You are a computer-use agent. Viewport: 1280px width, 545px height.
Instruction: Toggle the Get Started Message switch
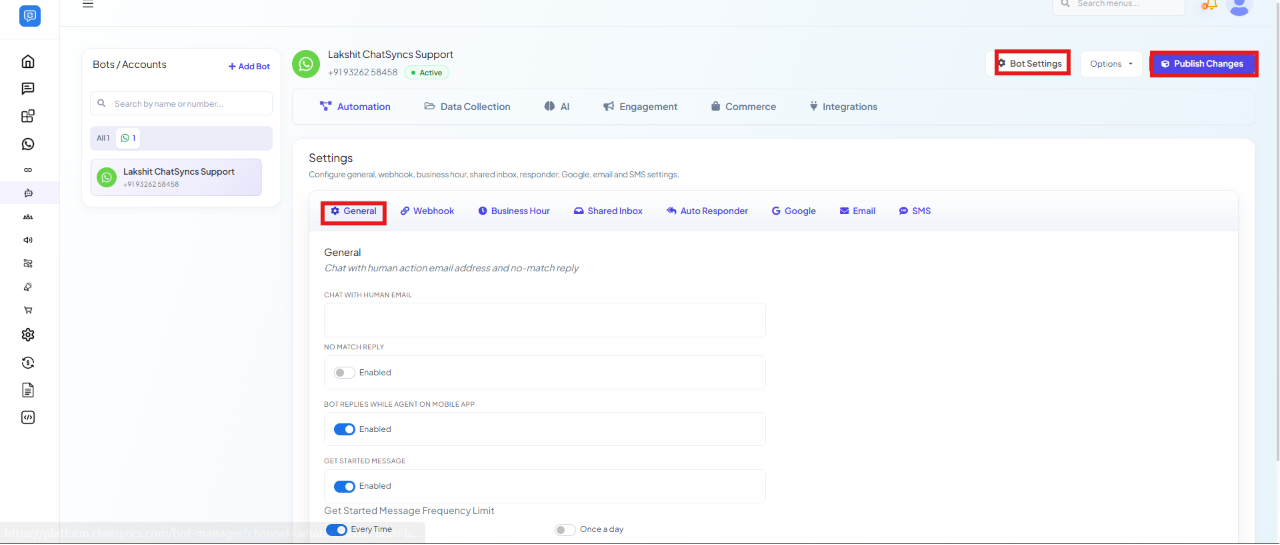point(344,486)
